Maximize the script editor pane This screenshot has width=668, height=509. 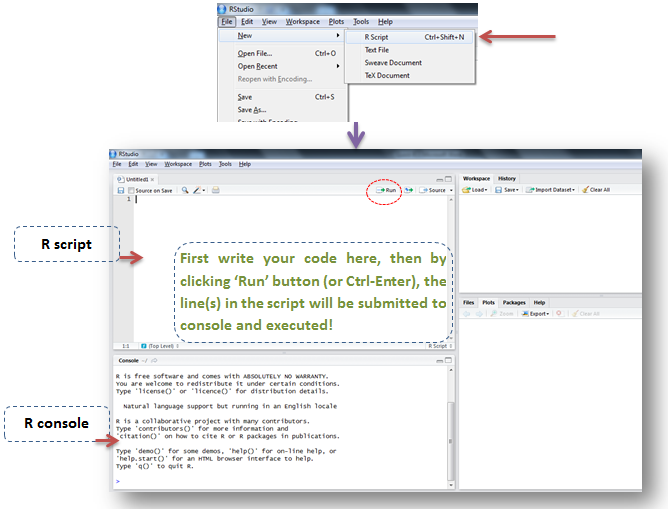448,179
